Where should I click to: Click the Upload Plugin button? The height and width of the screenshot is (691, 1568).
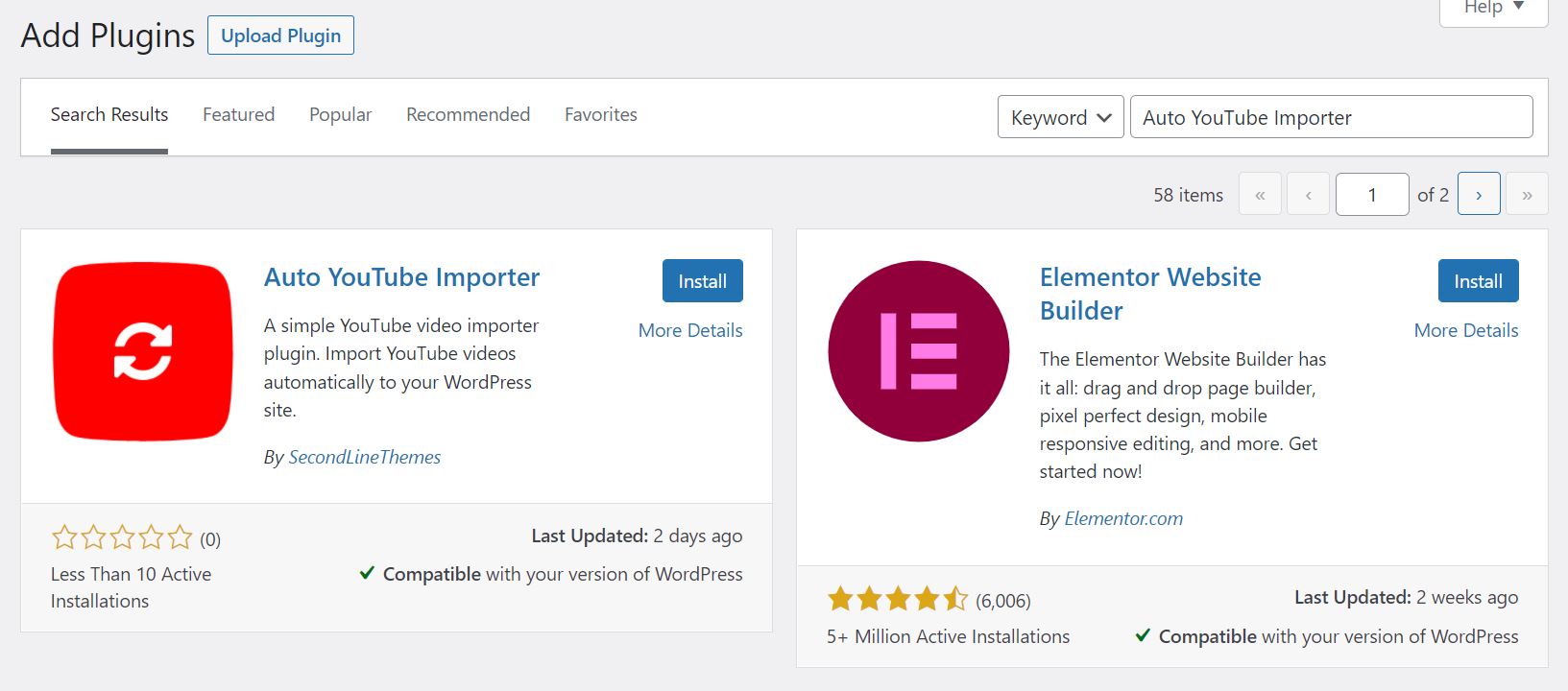tap(280, 36)
